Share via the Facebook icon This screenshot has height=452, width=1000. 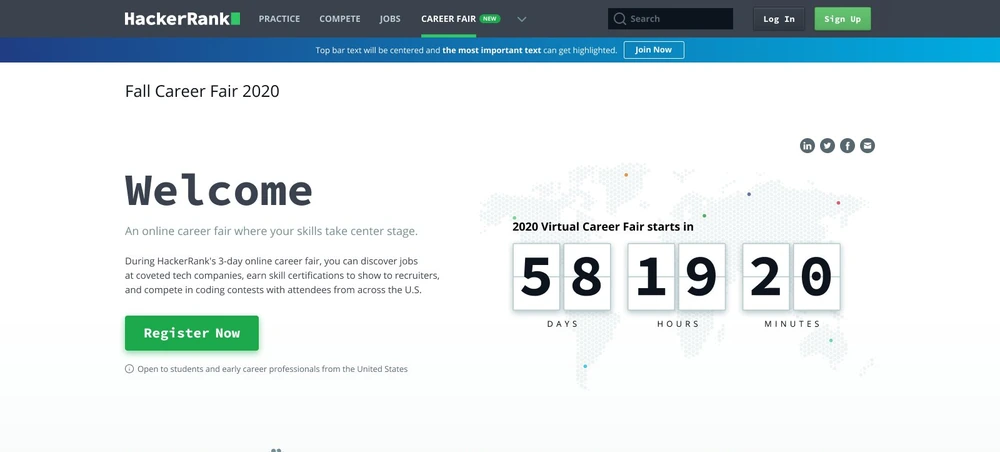point(847,145)
